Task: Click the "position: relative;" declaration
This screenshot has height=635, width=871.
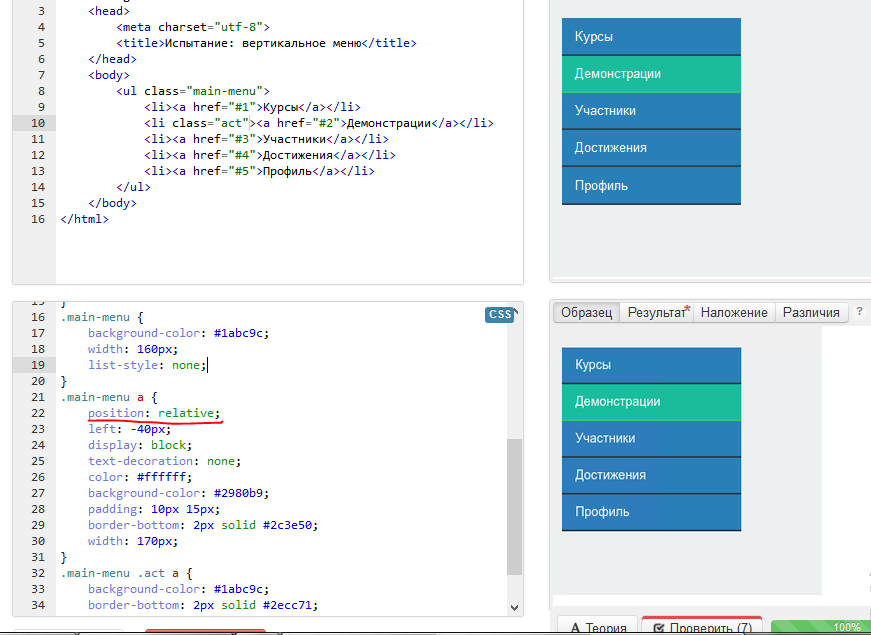Action: click(x=154, y=413)
